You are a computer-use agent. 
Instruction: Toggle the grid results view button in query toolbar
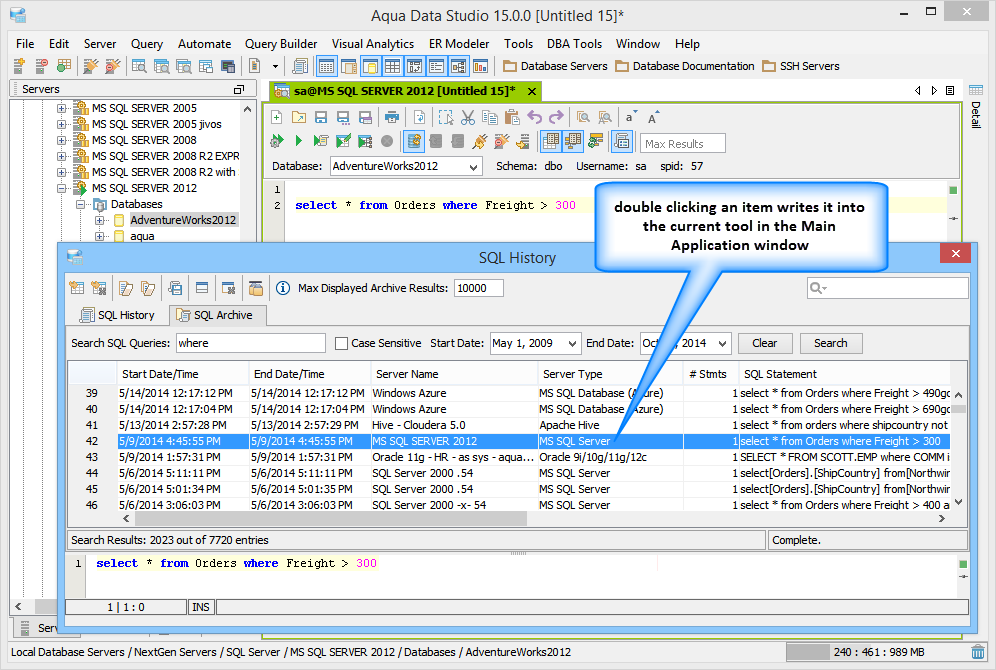click(551, 141)
